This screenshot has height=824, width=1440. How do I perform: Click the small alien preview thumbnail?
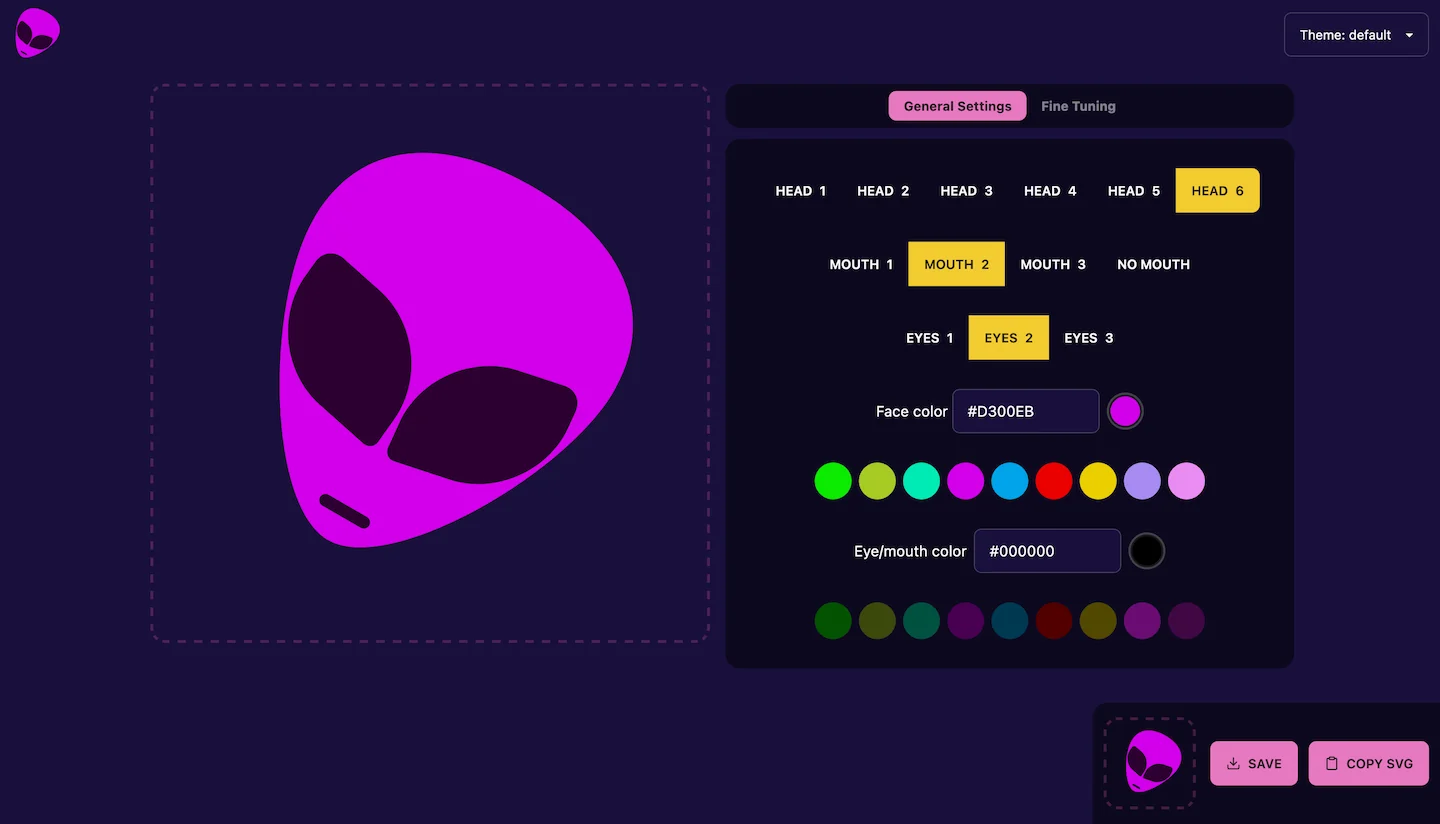pos(1150,763)
